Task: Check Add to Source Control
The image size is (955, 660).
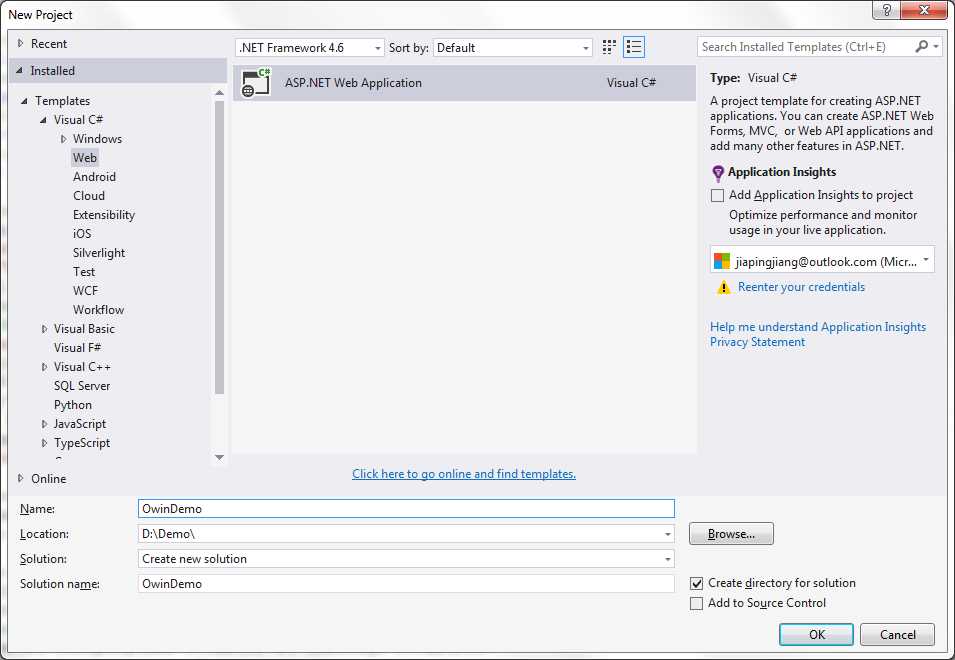Action: (x=696, y=603)
